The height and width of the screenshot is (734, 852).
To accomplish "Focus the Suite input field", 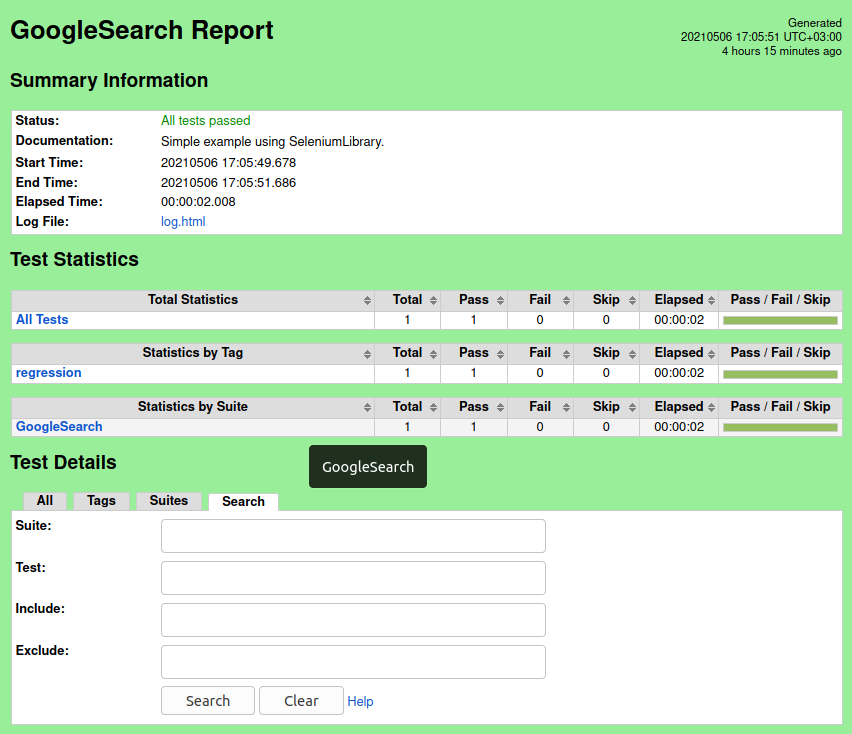I will click(x=353, y=536).
